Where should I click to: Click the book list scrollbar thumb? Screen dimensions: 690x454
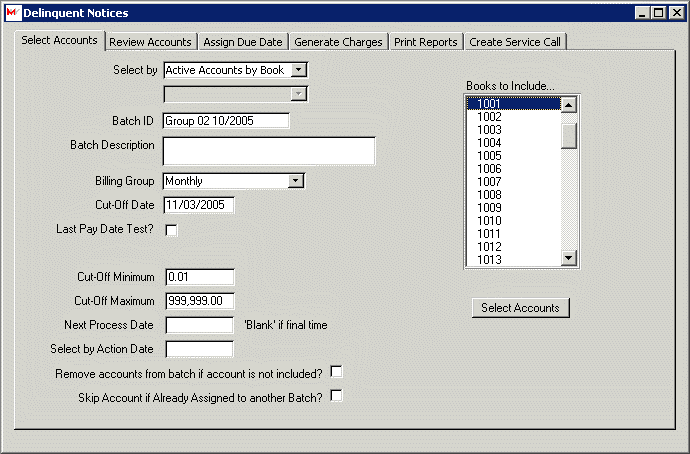click(569, 134)
